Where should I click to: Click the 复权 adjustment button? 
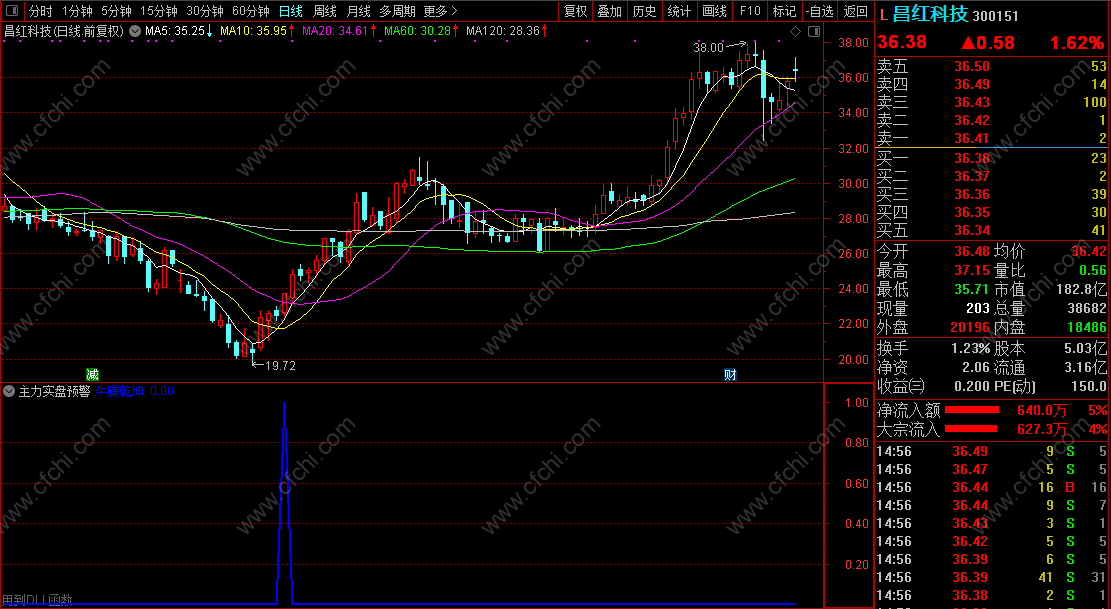tap(575, 11)
